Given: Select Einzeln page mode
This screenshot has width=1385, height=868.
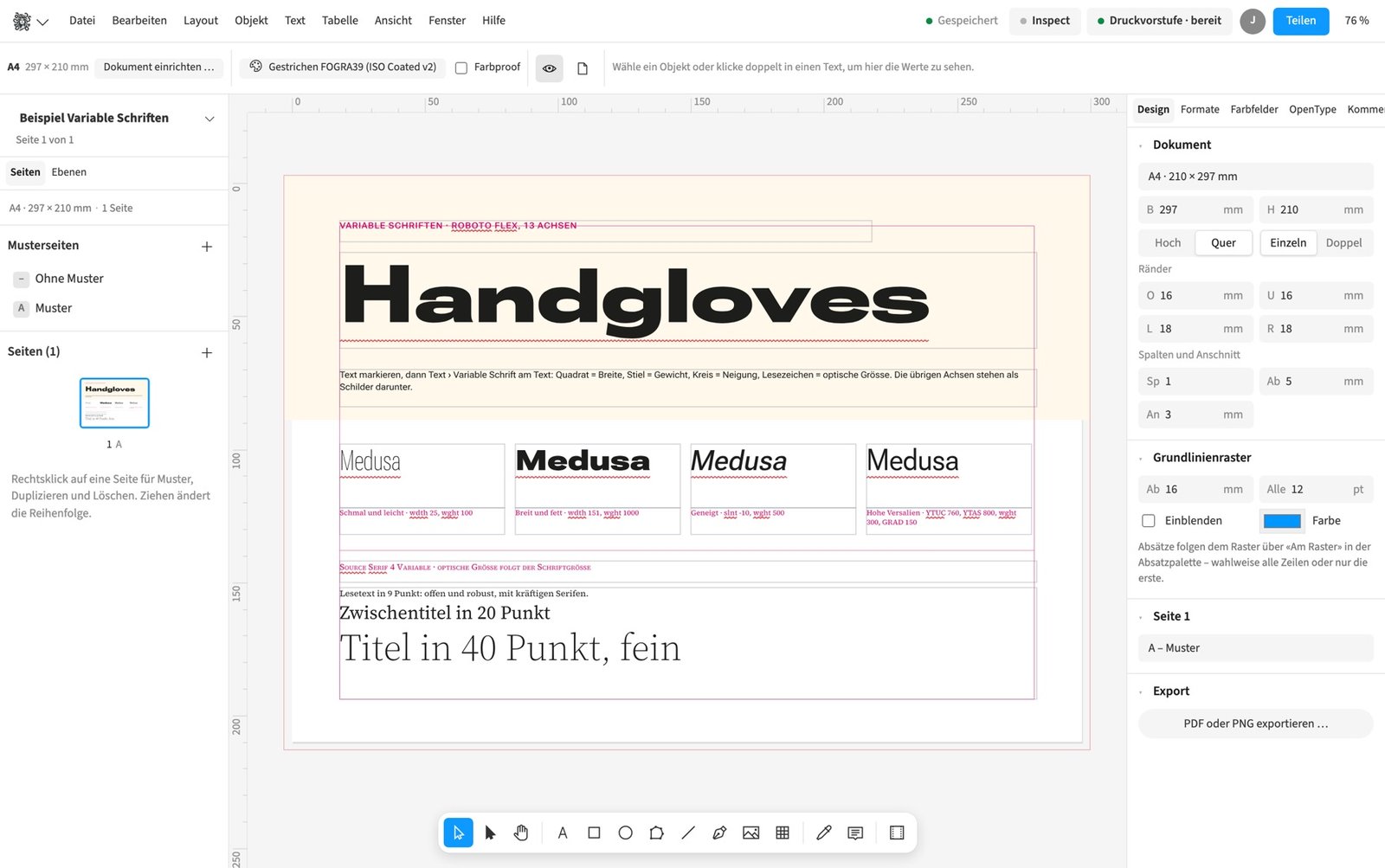Looking at the screenshot, I should (x=1288, y=243).
